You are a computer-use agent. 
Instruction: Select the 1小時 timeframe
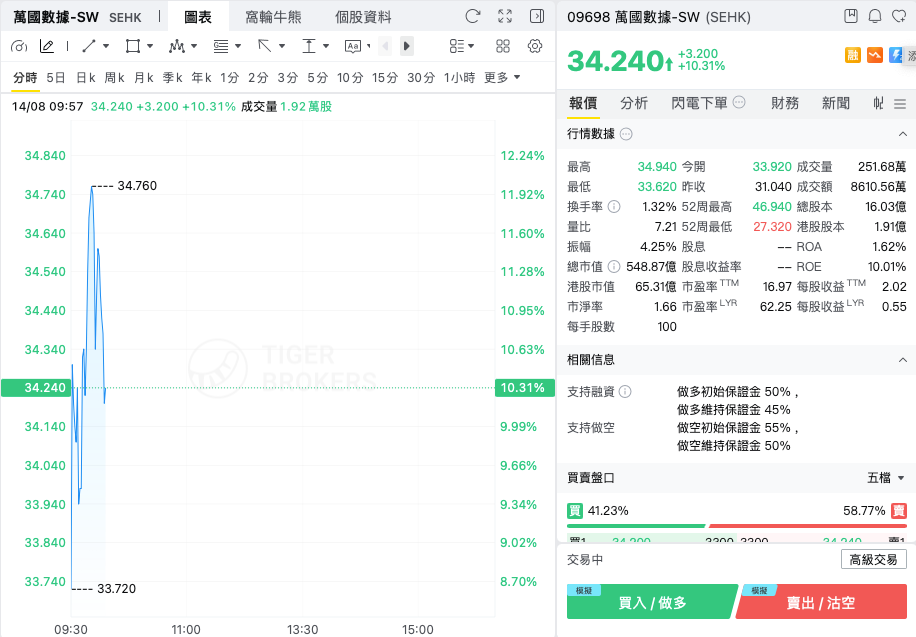click(459, 77)
